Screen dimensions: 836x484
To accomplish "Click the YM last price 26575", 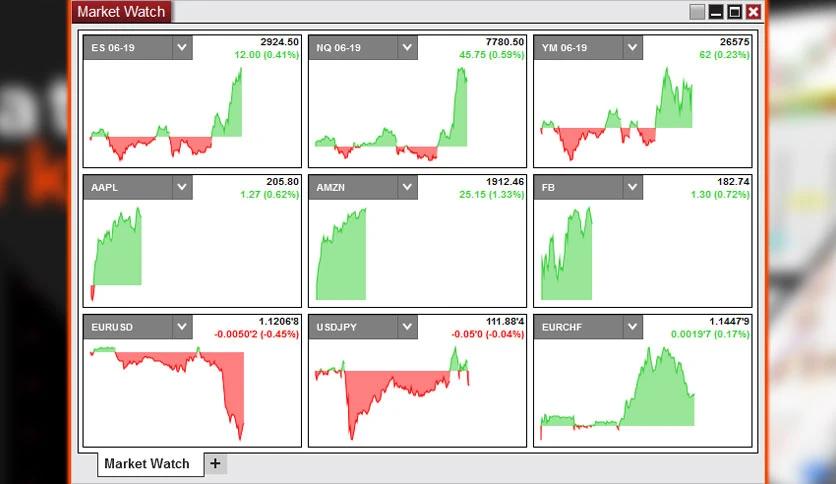I will (x=735, y=42).
